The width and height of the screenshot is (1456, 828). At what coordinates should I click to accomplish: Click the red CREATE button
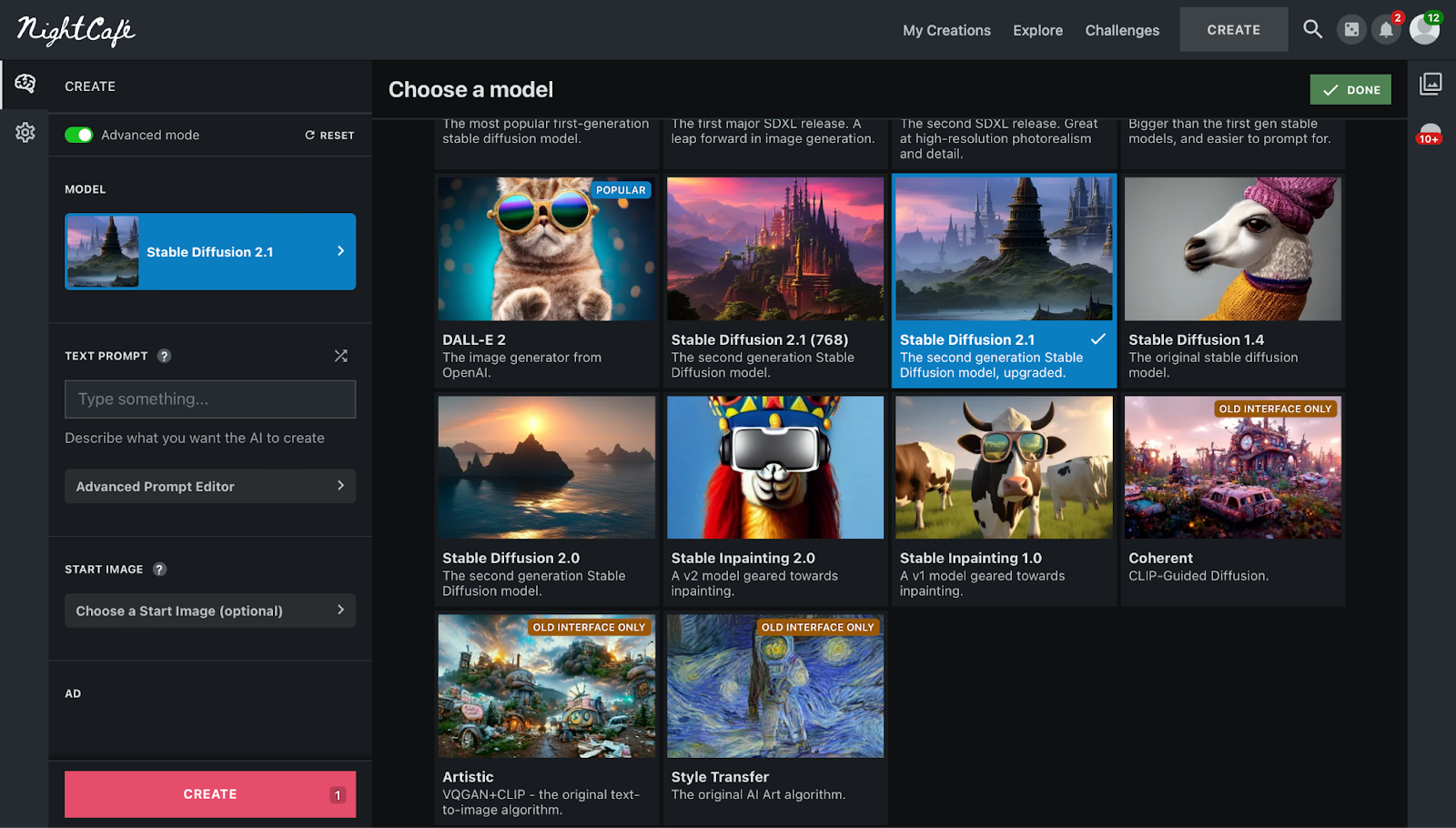pos(210,794)
